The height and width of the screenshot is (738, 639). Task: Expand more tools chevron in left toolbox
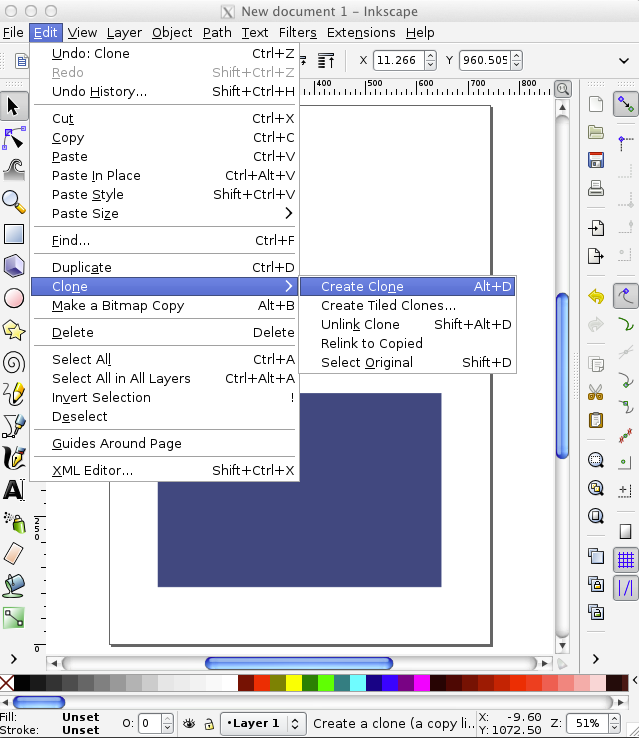(x=14, y=659)
